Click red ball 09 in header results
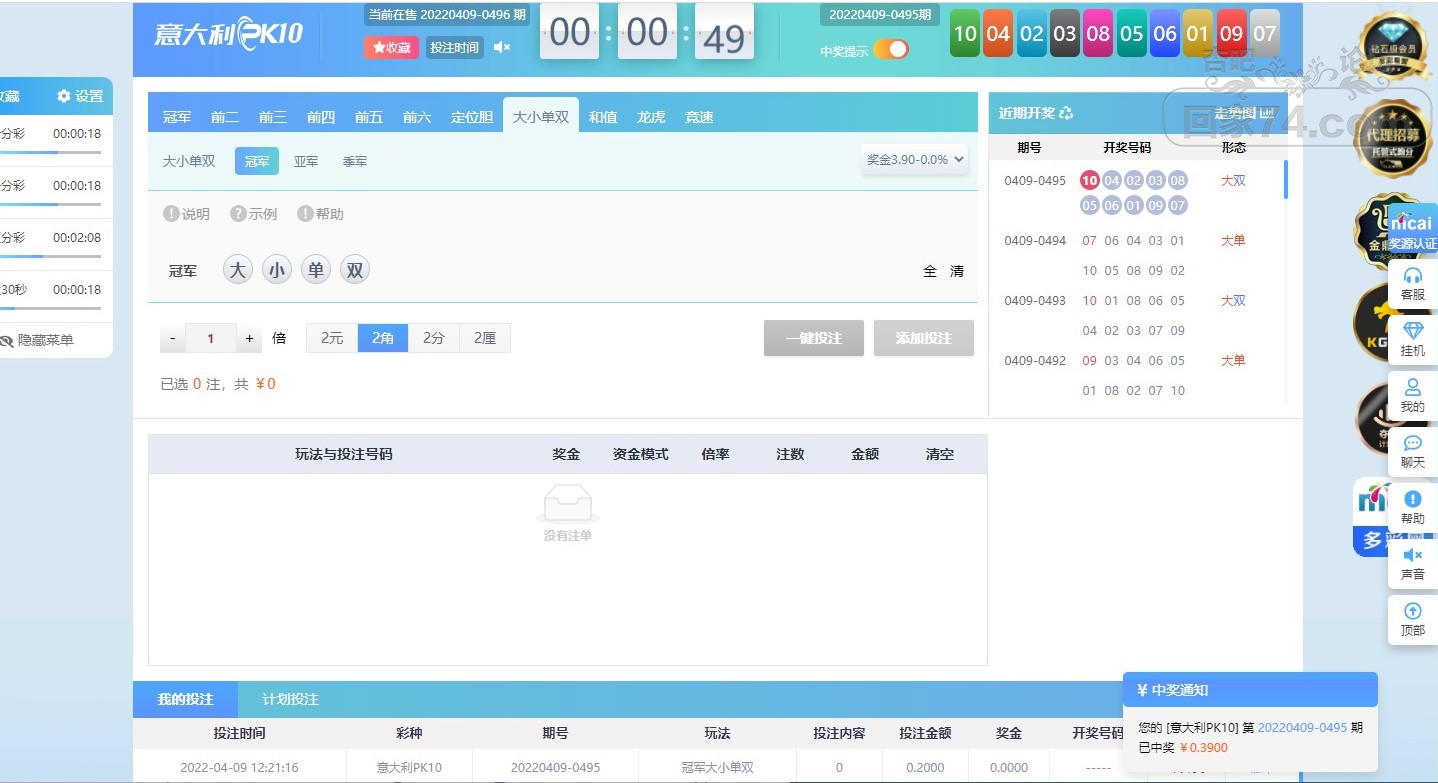The image size is (1438, 783). point(1231,33)
